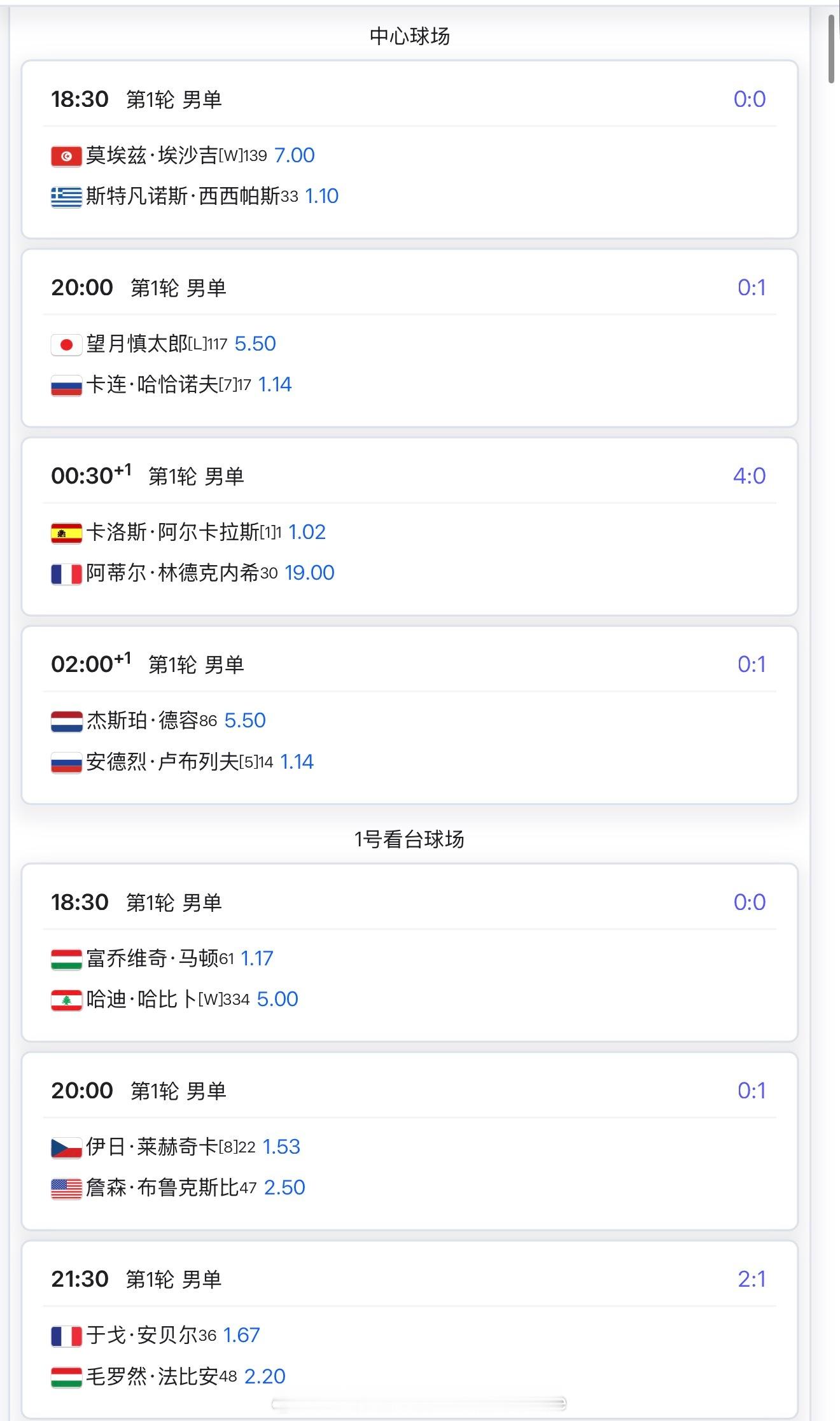Click Lebanon flag beside 哈迪·哈比卜
This screenshot has height=1421, width=840.
coord(66,1000)
